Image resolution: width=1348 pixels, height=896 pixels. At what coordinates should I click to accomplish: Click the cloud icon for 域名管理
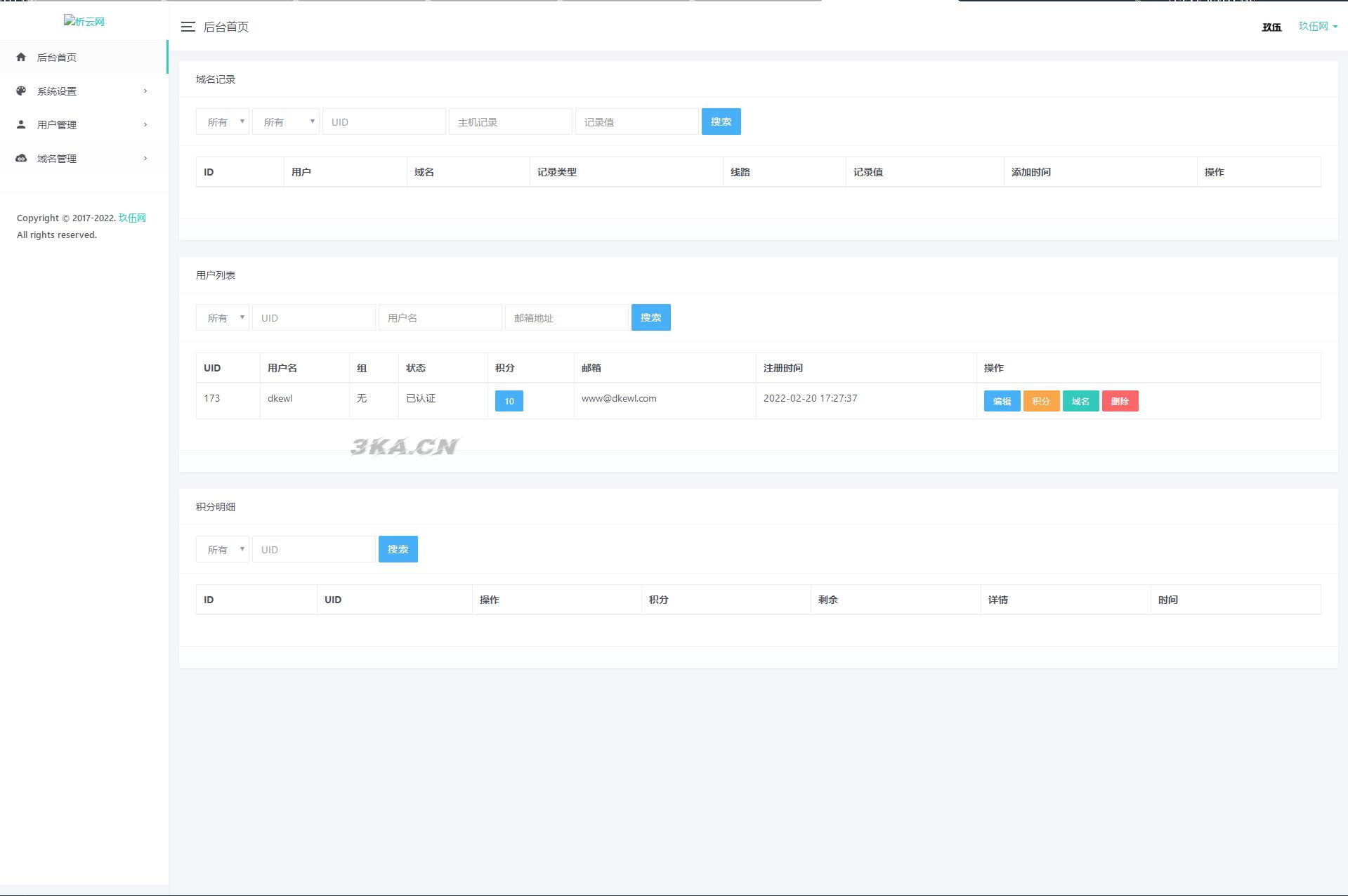21,158
